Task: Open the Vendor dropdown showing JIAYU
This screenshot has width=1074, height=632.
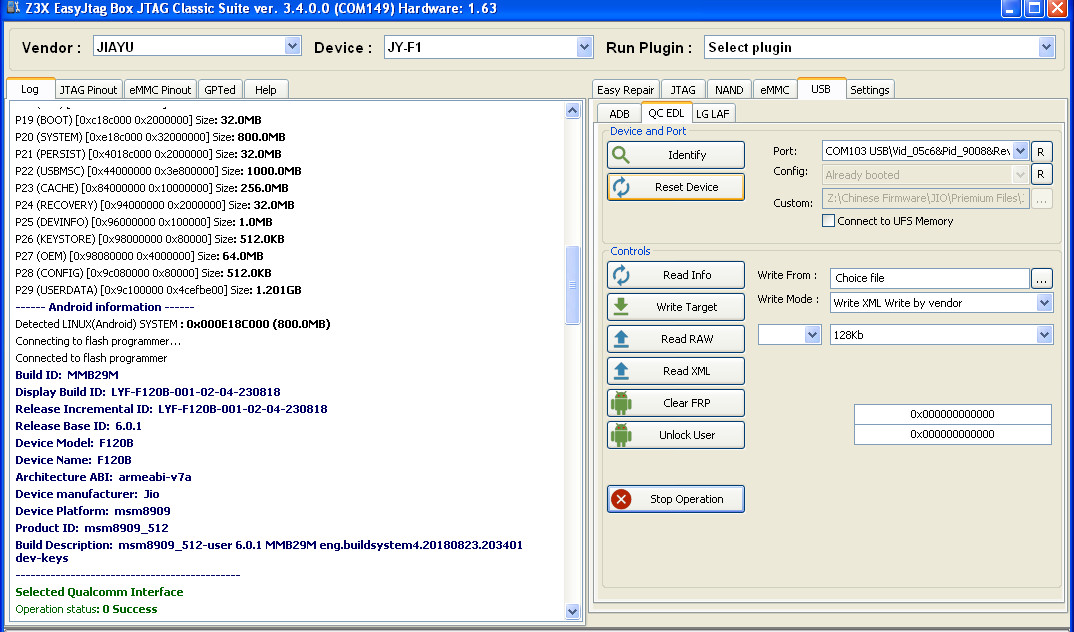Action: (292, 46)
